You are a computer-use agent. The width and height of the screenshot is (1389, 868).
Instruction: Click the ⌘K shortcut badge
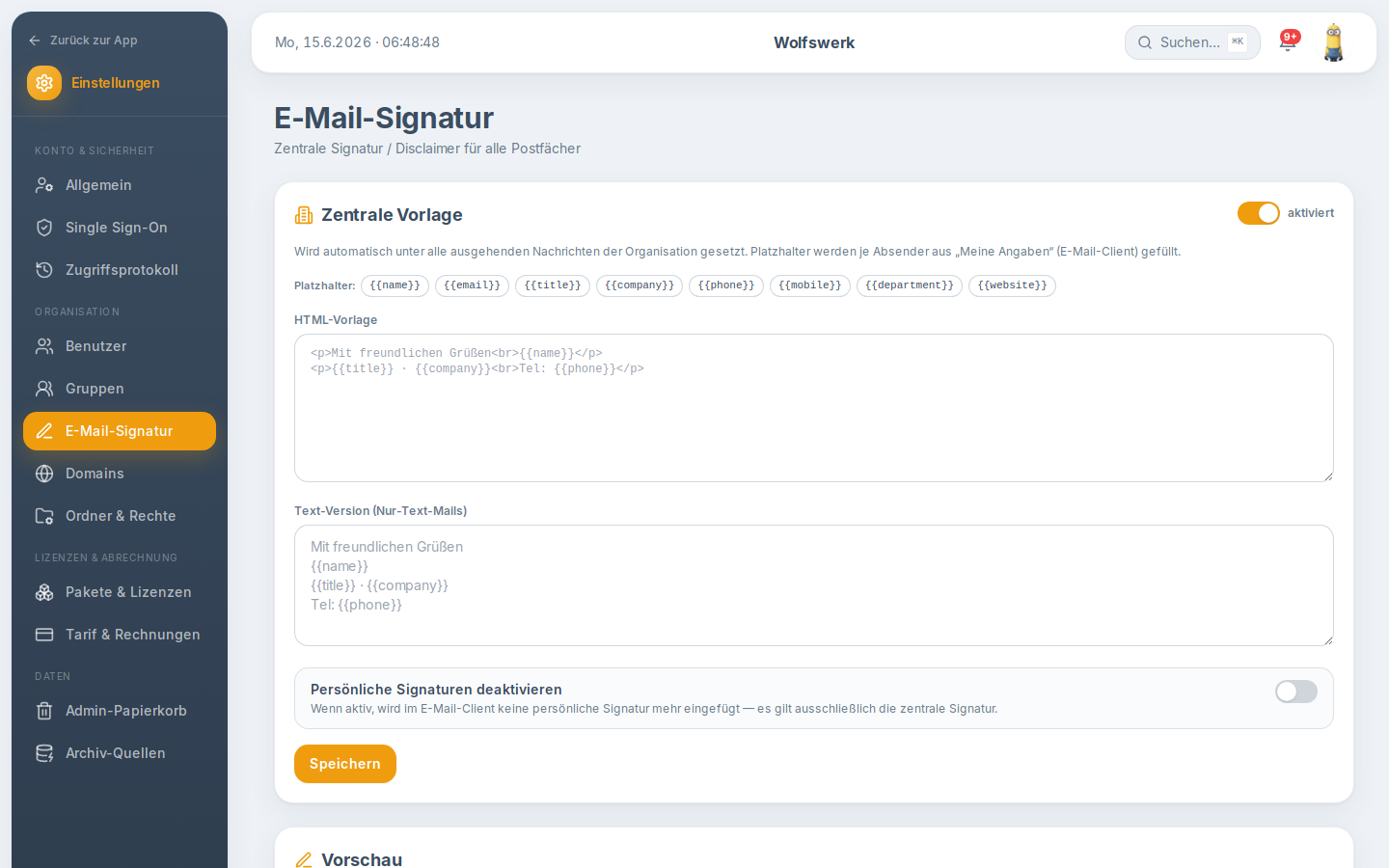1238,41
